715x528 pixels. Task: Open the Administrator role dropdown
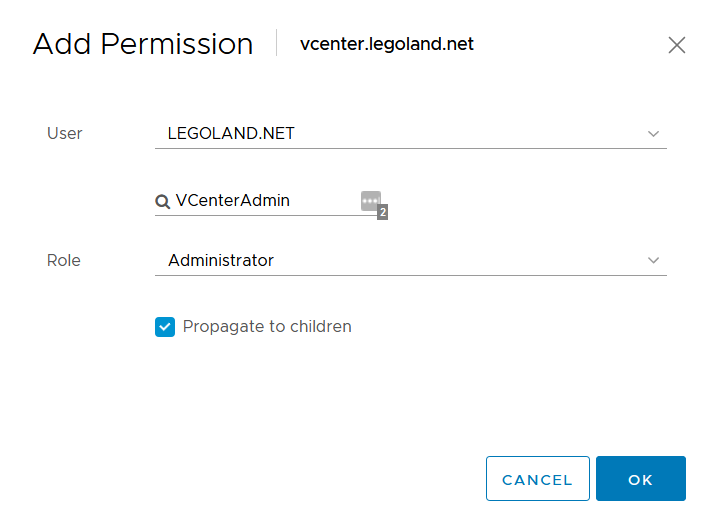pyautogui.click(x=400, y=260)
